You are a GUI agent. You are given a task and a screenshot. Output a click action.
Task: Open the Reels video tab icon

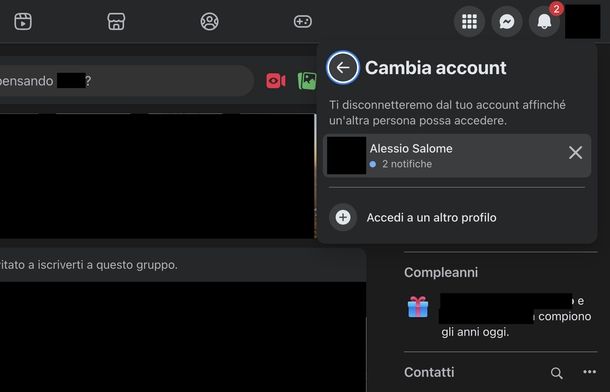[x=23, y=21]
